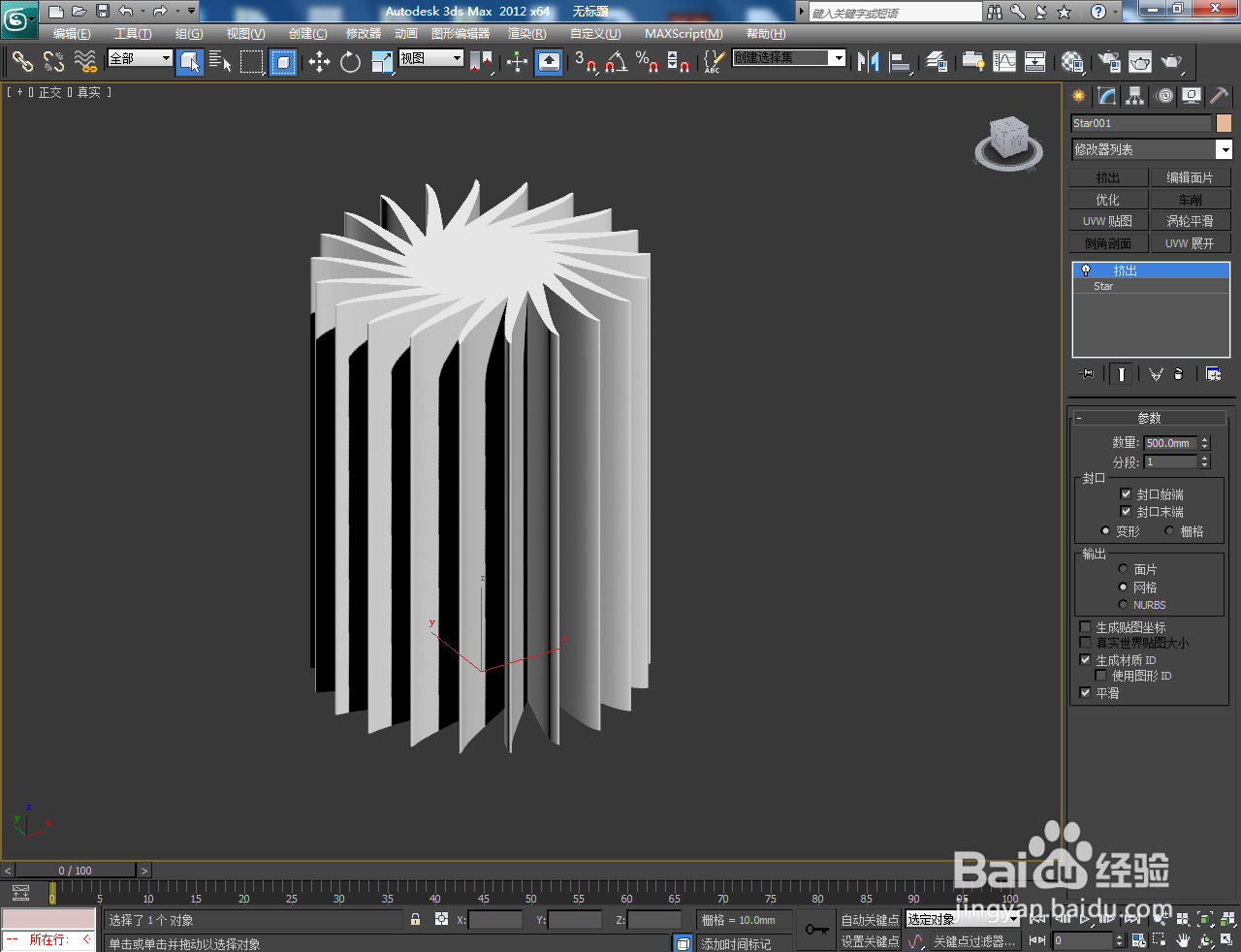Uncheck the 封口始端 checkbox
This screenshot has width=1241, height=952.
tap(1126, 494)
